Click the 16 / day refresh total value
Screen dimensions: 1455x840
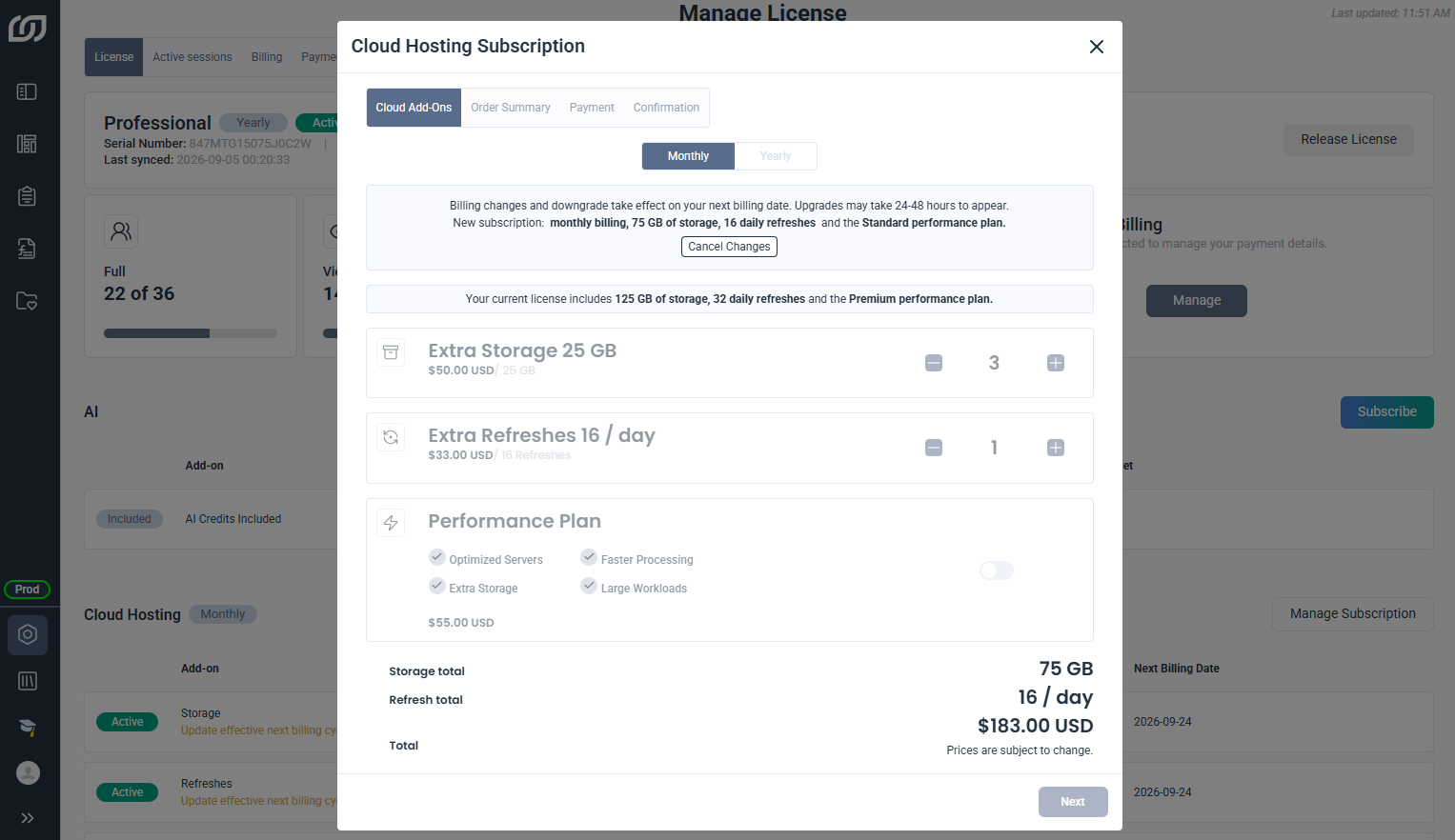[x=1055, y=697]
